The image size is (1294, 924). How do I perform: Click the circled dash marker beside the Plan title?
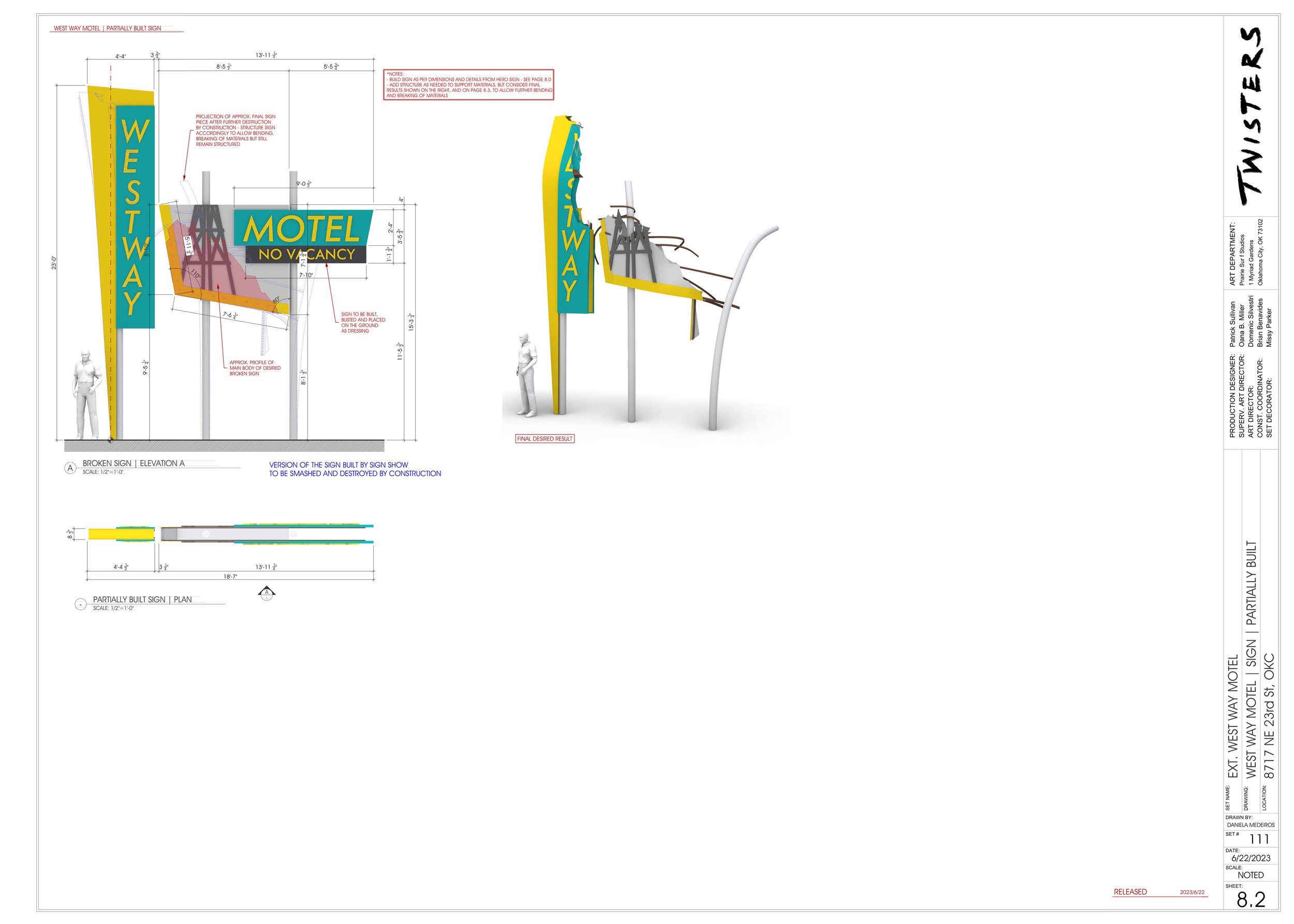click(81, 604)
